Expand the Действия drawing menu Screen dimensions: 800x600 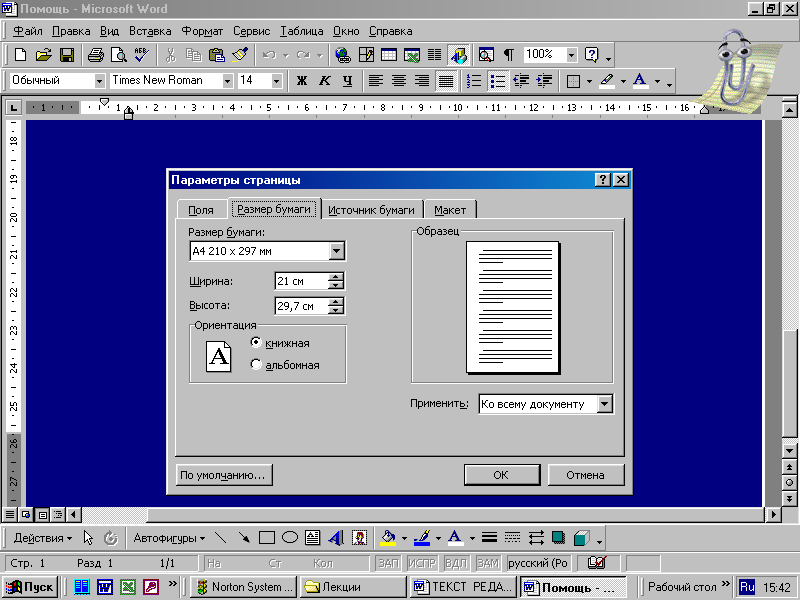[43, 538]
